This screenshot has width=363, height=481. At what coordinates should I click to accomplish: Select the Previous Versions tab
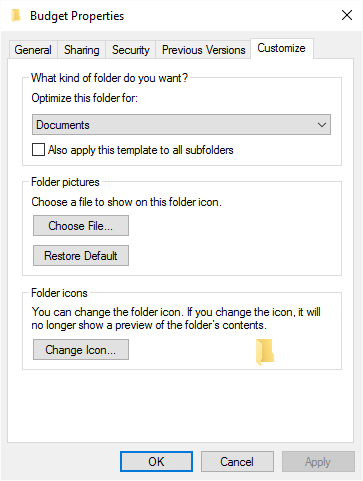(x=203, y=50)
